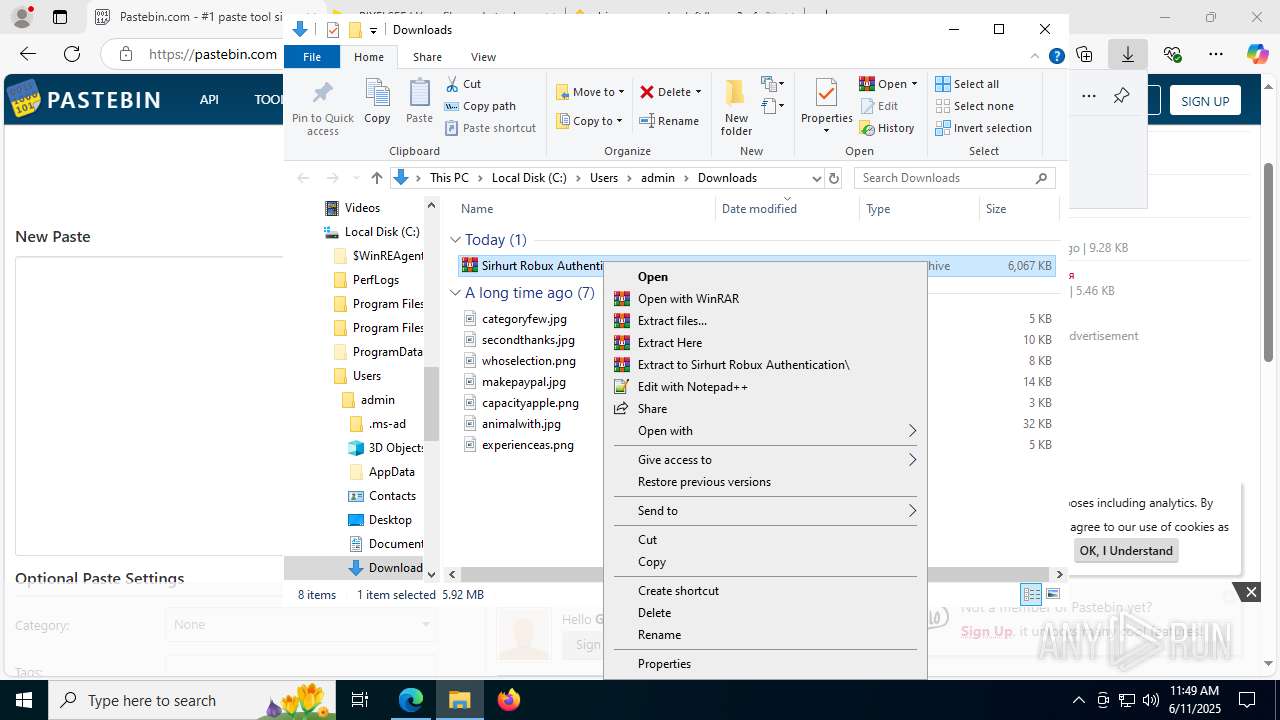1280x720 pixels.
Task: Select Desktop in navigation tree
Action: pyautogui.click(x=390, y=520)
